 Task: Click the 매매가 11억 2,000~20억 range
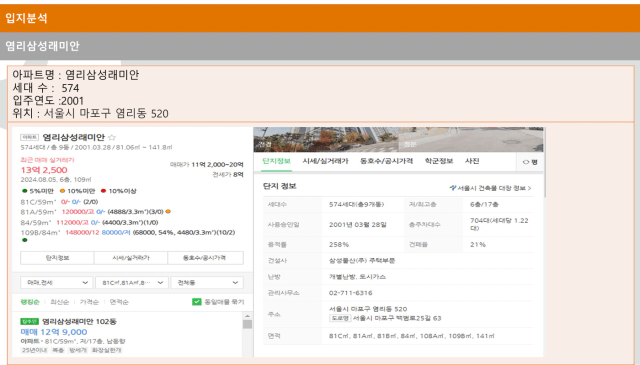click(207, 165)
